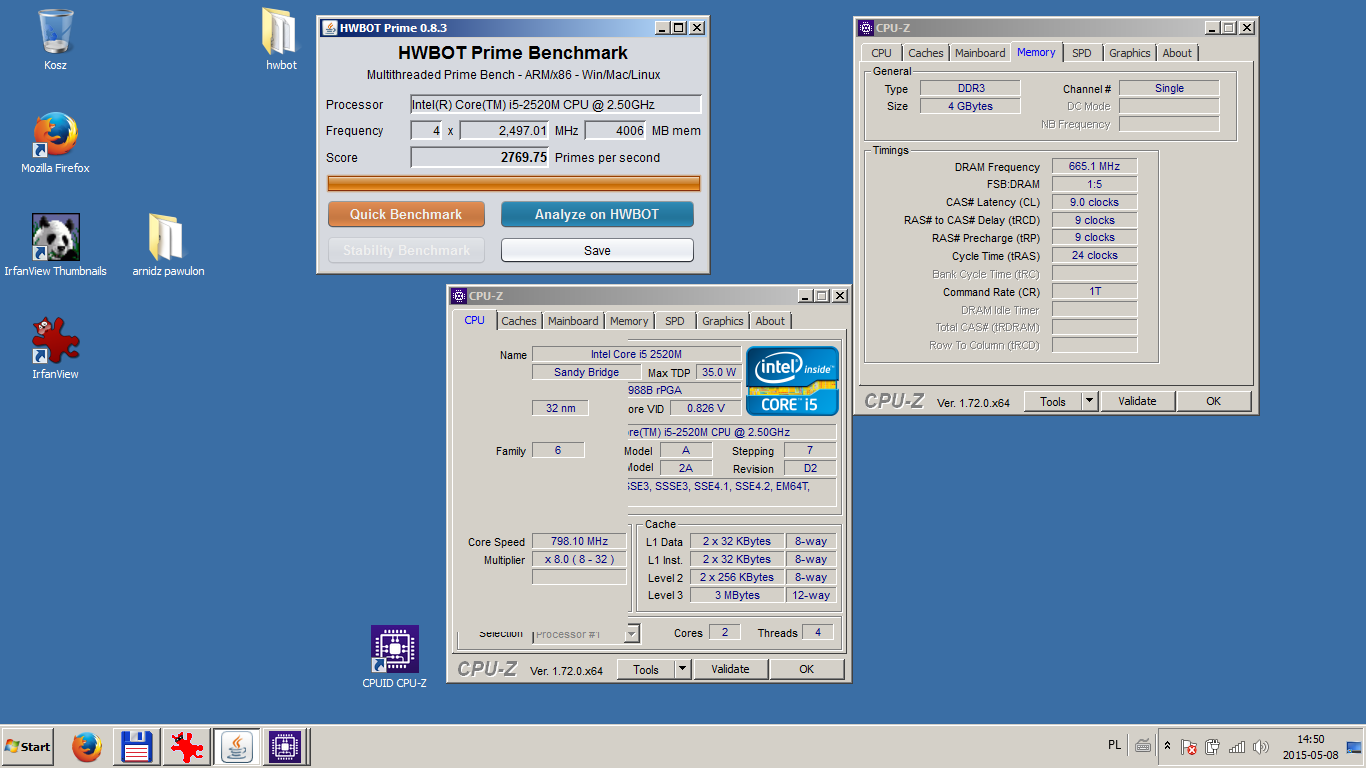1366x768 pixels.
Task: Click OK in the front CPU-Z window
Action: coord(807,669)
